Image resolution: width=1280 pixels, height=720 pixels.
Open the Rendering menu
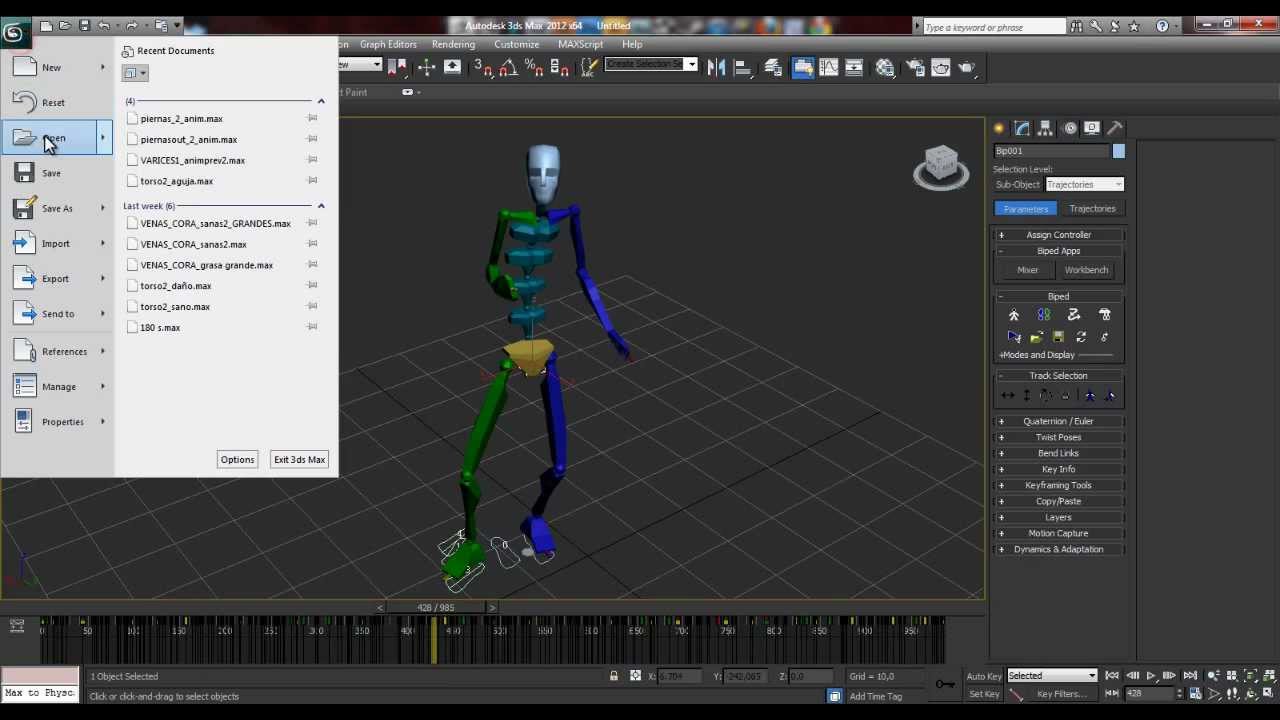tap(453, 44)
